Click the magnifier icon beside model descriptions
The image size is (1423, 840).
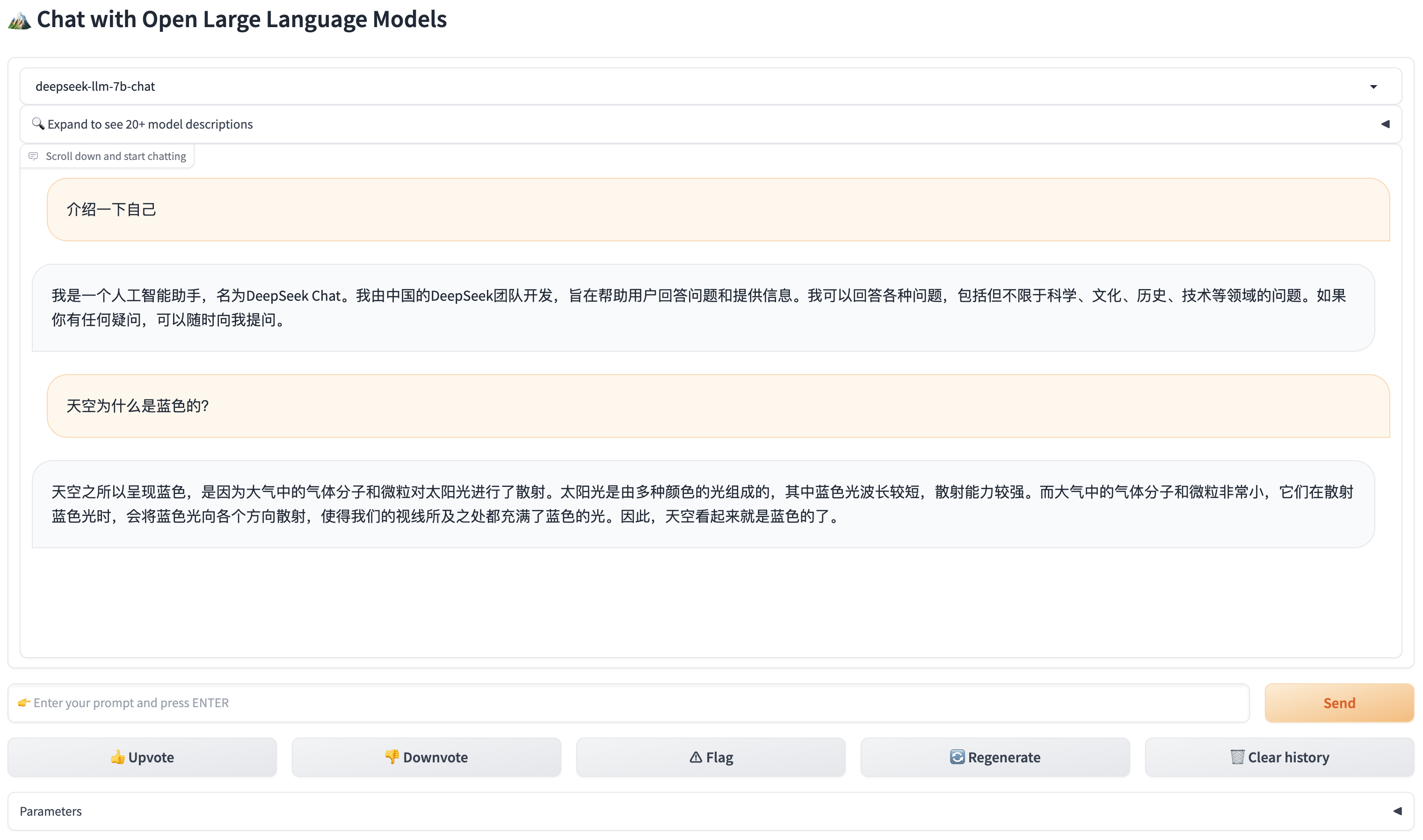[x=37, y=123]
